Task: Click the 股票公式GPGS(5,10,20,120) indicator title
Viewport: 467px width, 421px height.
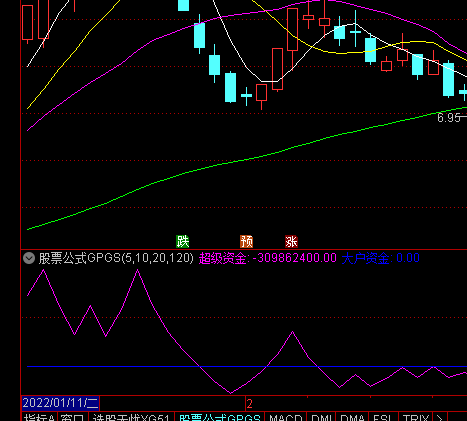Action: [116, 258]
